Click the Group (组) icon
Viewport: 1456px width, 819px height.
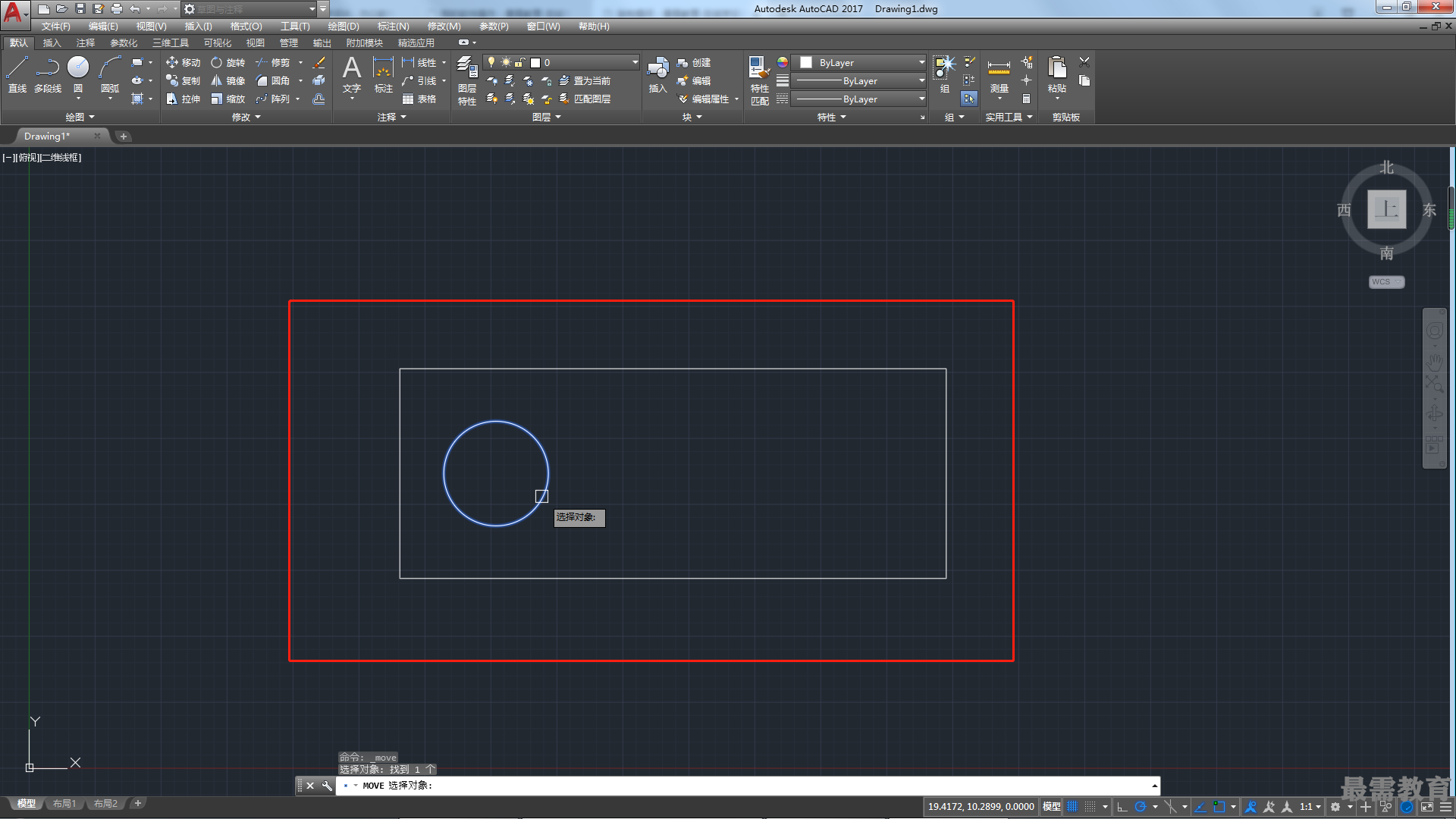(944, 74)
